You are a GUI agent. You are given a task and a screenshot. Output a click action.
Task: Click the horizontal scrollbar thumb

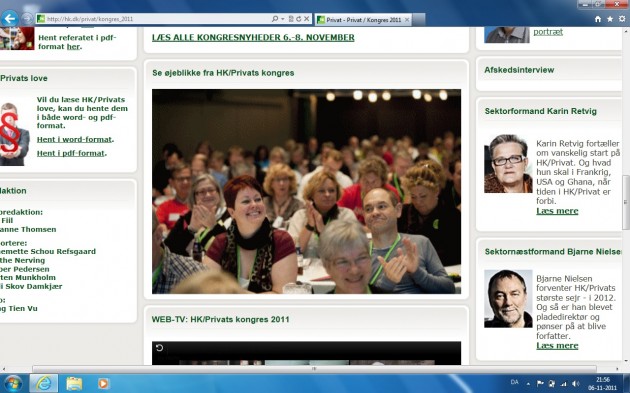[x=314, y=368]
